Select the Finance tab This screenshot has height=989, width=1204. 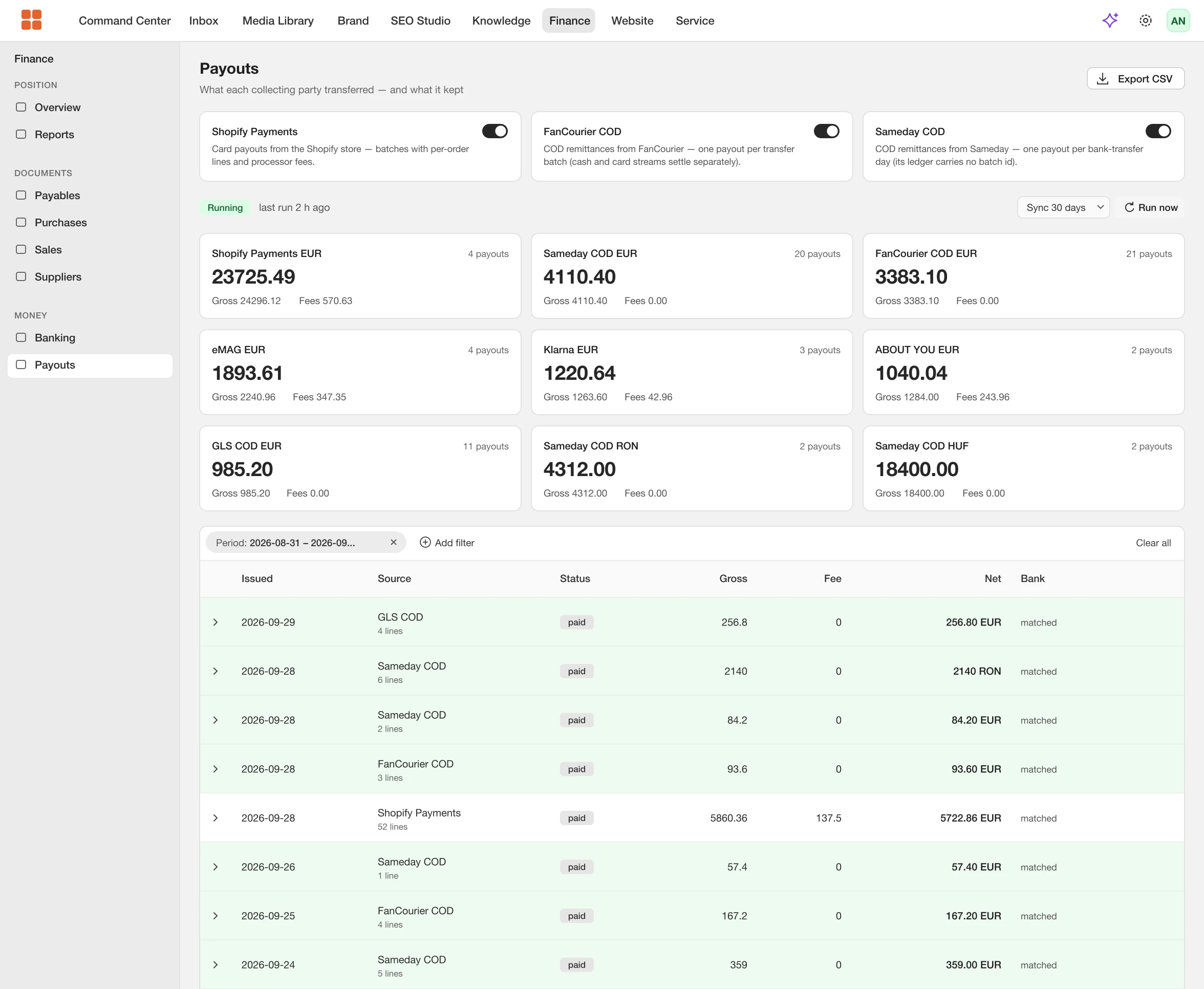[x=570, y=20]
